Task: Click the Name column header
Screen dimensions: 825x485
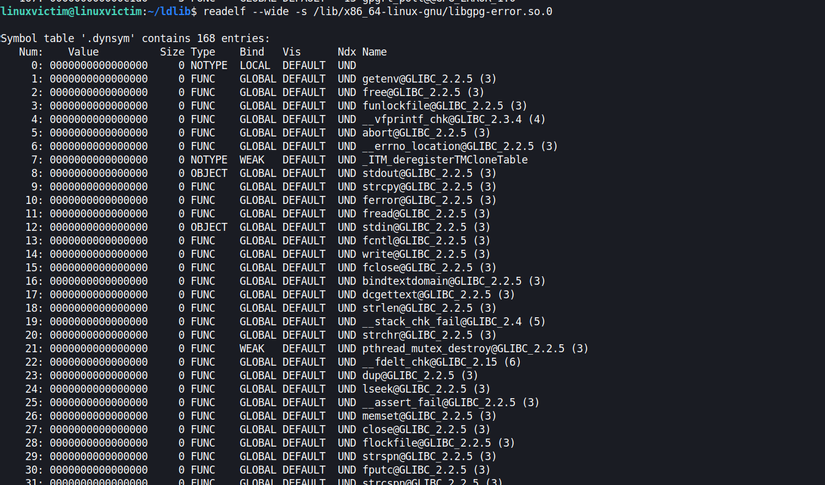Action: point(374,52)
